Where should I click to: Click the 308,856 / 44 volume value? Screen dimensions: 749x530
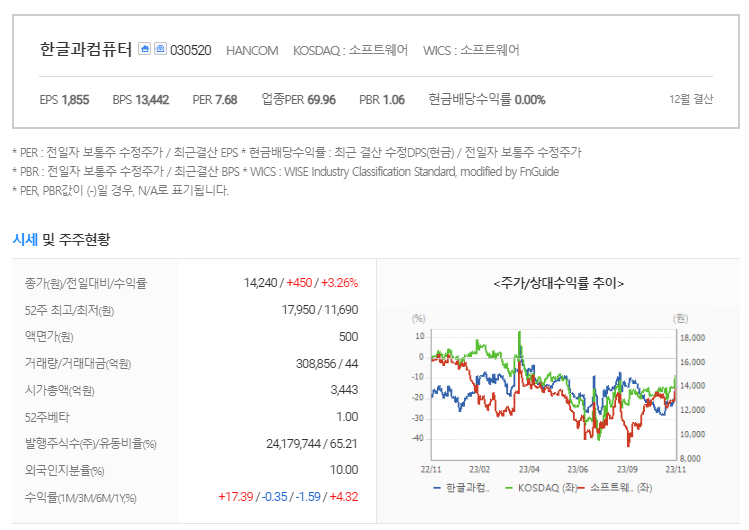[x=327, y=363]
